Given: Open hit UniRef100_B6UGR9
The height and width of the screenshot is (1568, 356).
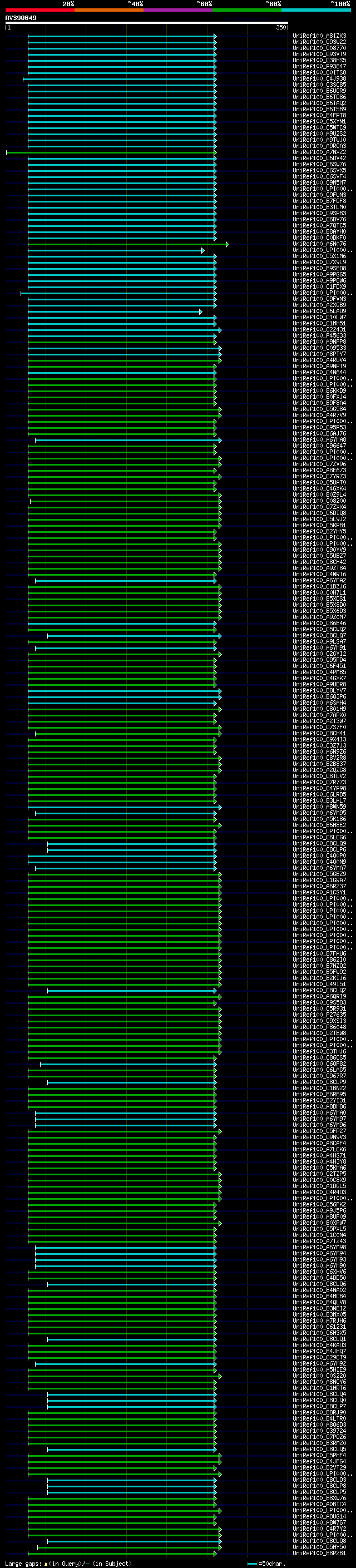Looking at the screenshot, I should coord(319,91).
